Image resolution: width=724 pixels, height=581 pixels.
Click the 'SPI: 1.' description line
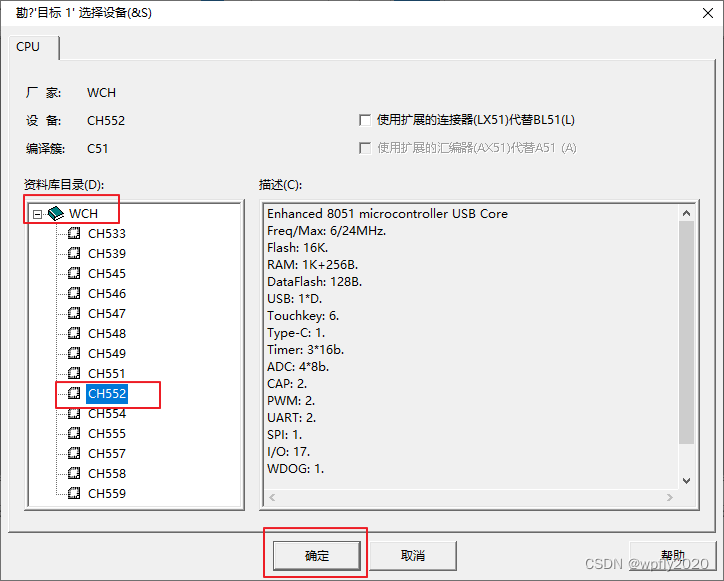click(x=284, y=435)
